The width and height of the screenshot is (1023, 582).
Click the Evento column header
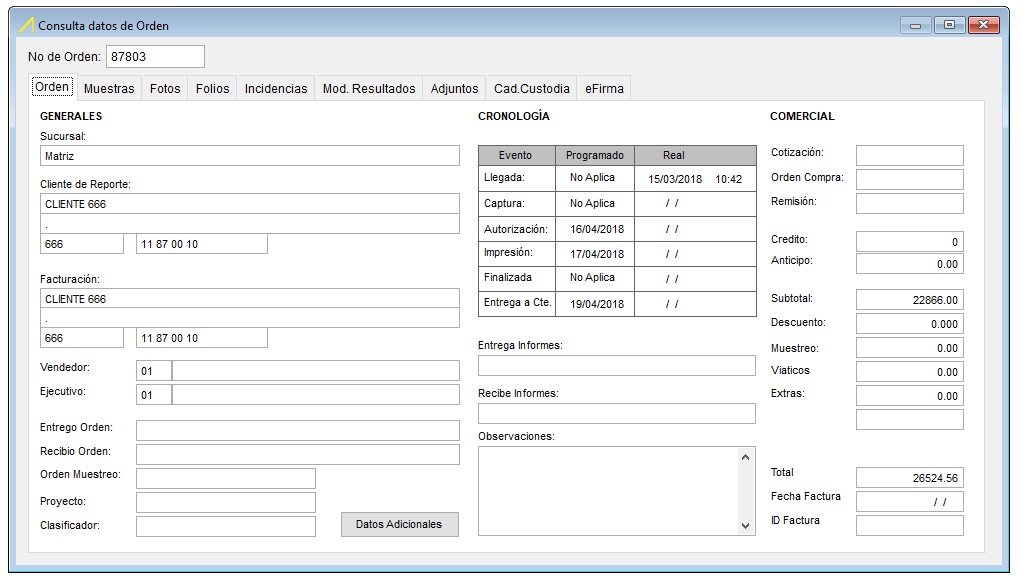point(516,155)
